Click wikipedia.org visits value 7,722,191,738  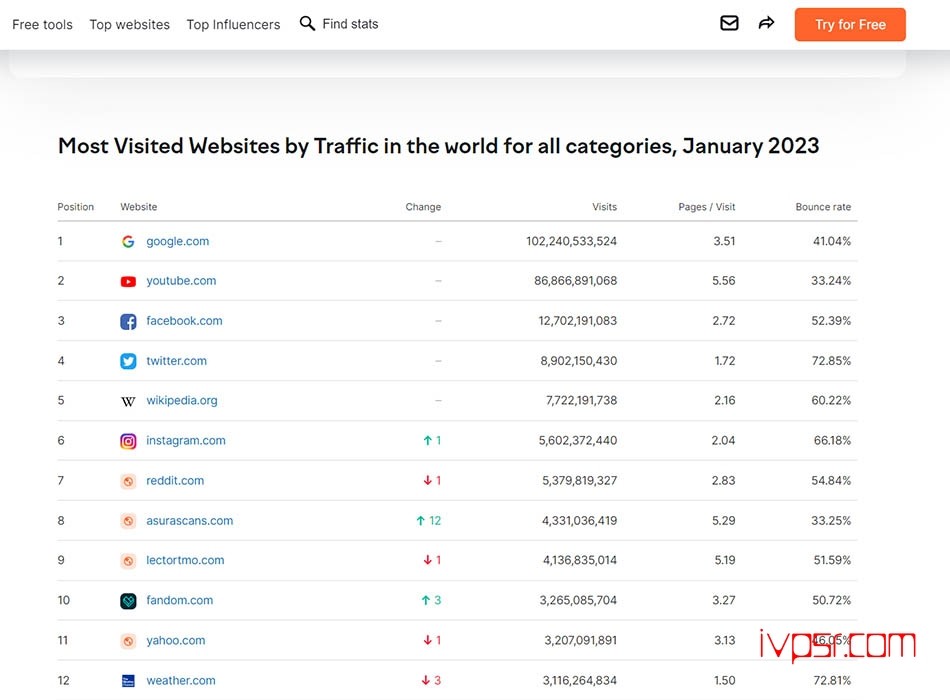tap(581, 401)
